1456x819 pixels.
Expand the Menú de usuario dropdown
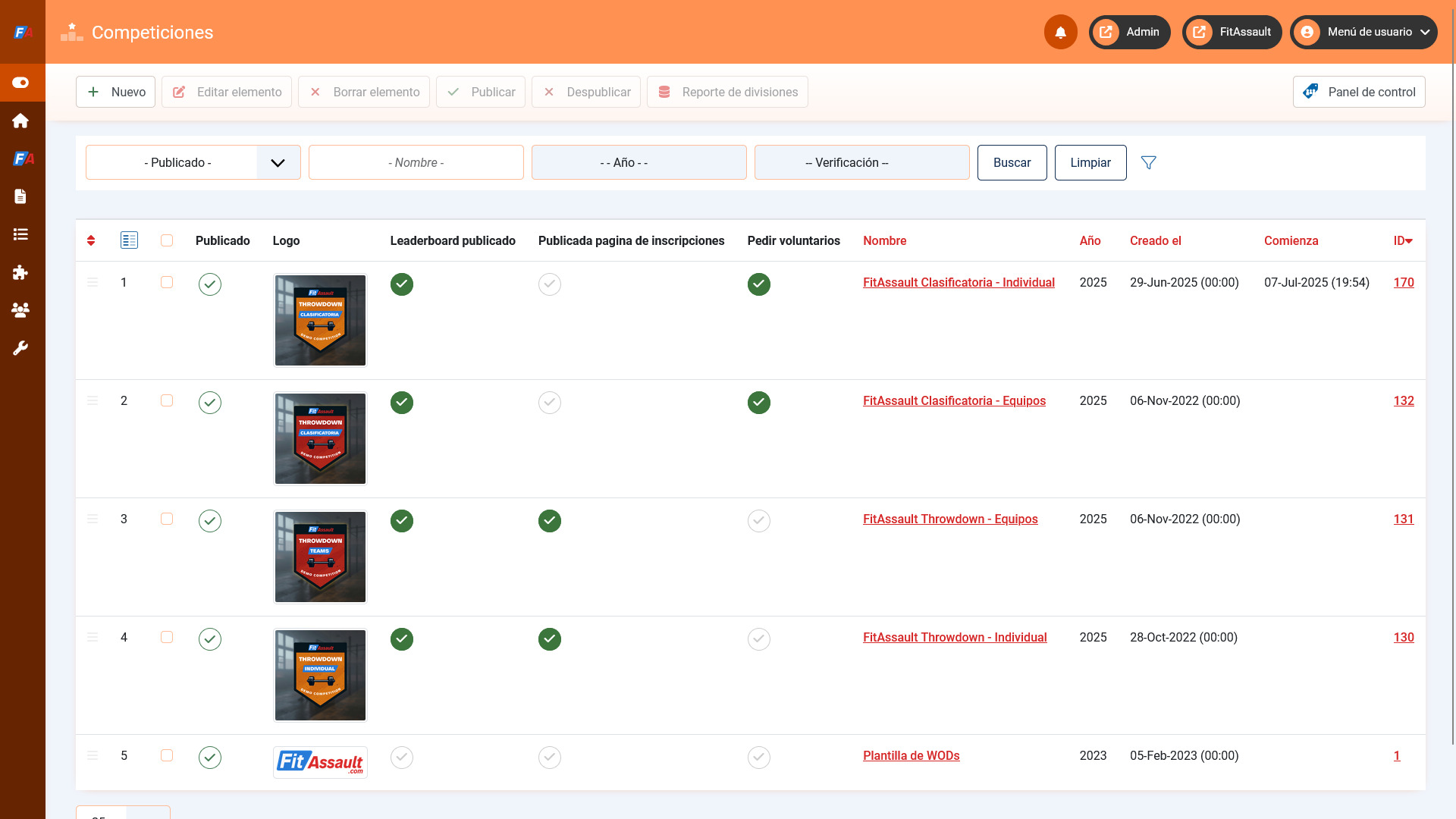coord(1363,32)
